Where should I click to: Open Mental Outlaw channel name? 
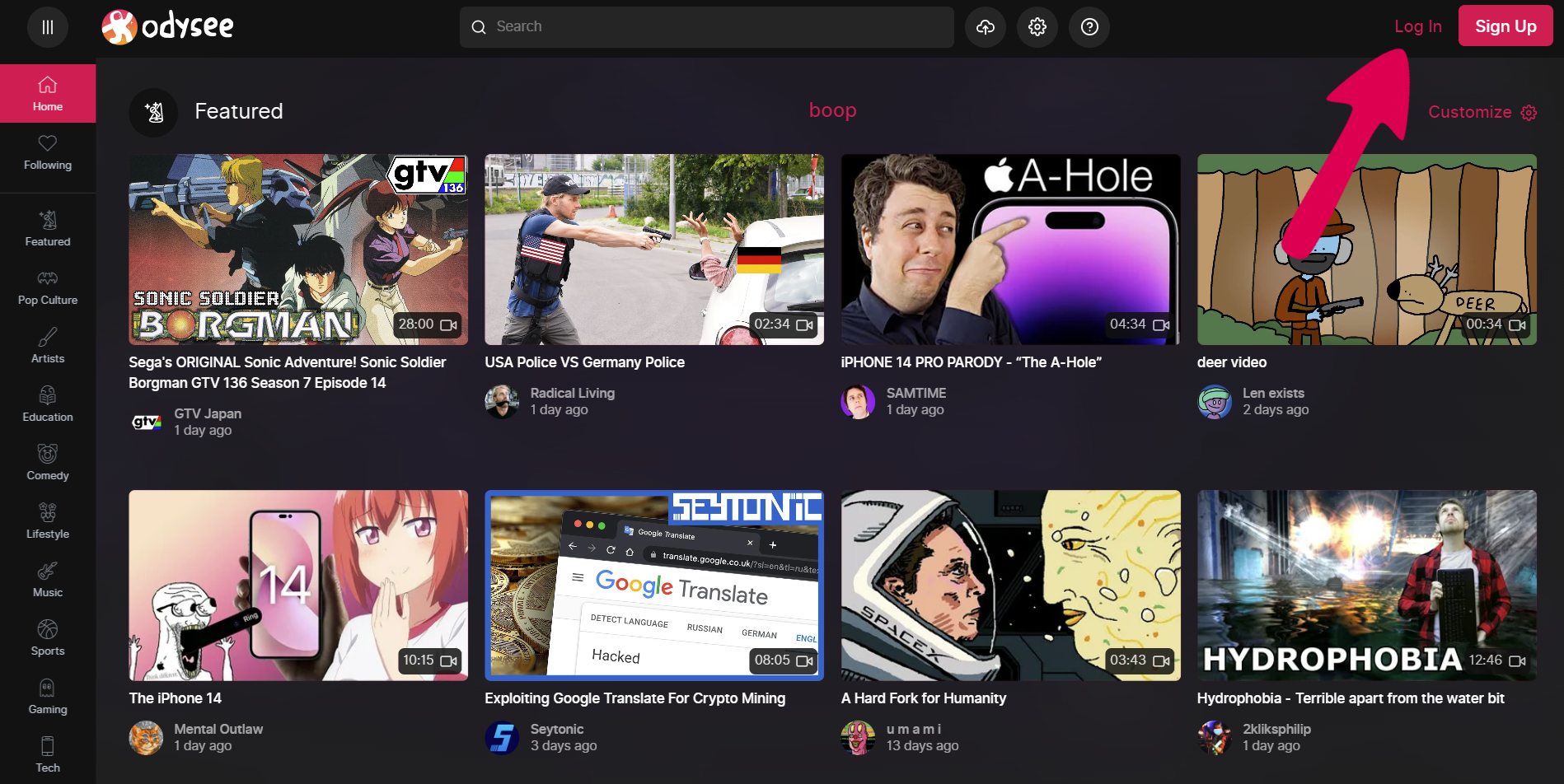pos(218,729)
